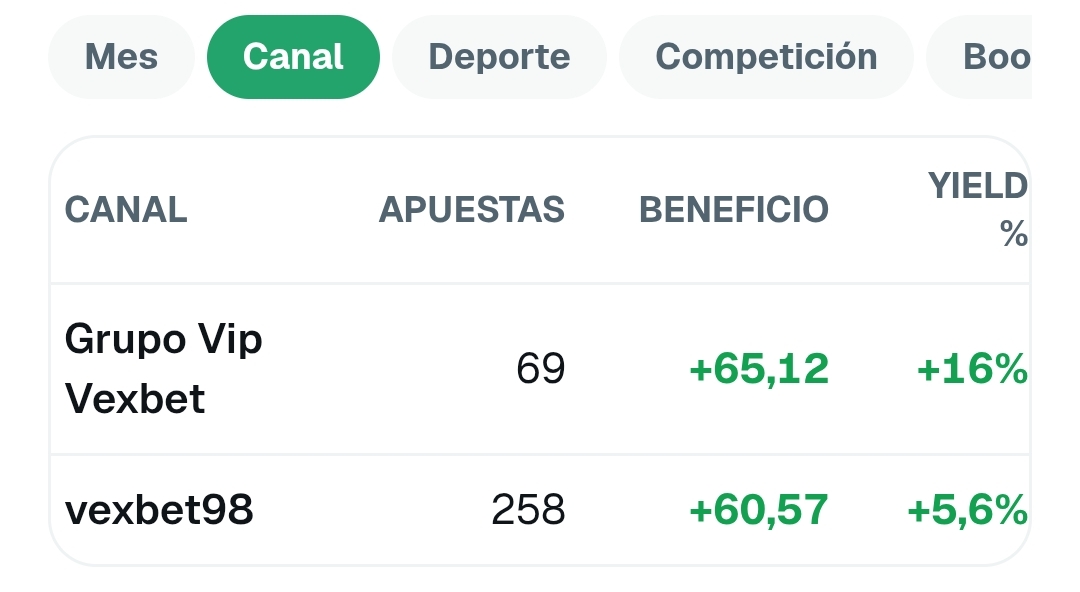Select the active Canal tab
This screenshot has width=1080, height=592.
point(293,57)
